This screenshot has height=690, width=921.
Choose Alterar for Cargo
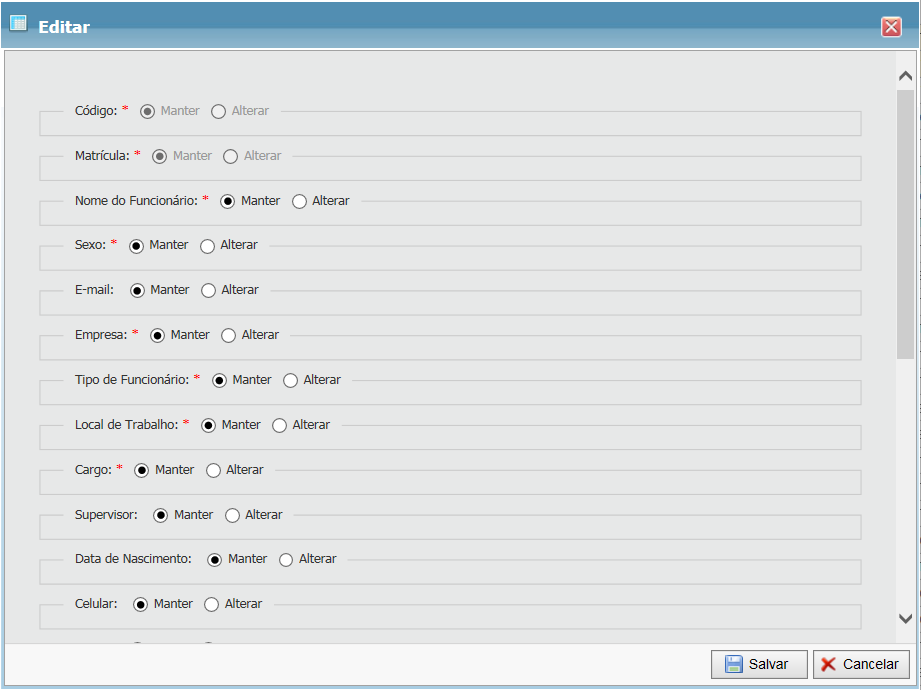click(x=213, y=470)
